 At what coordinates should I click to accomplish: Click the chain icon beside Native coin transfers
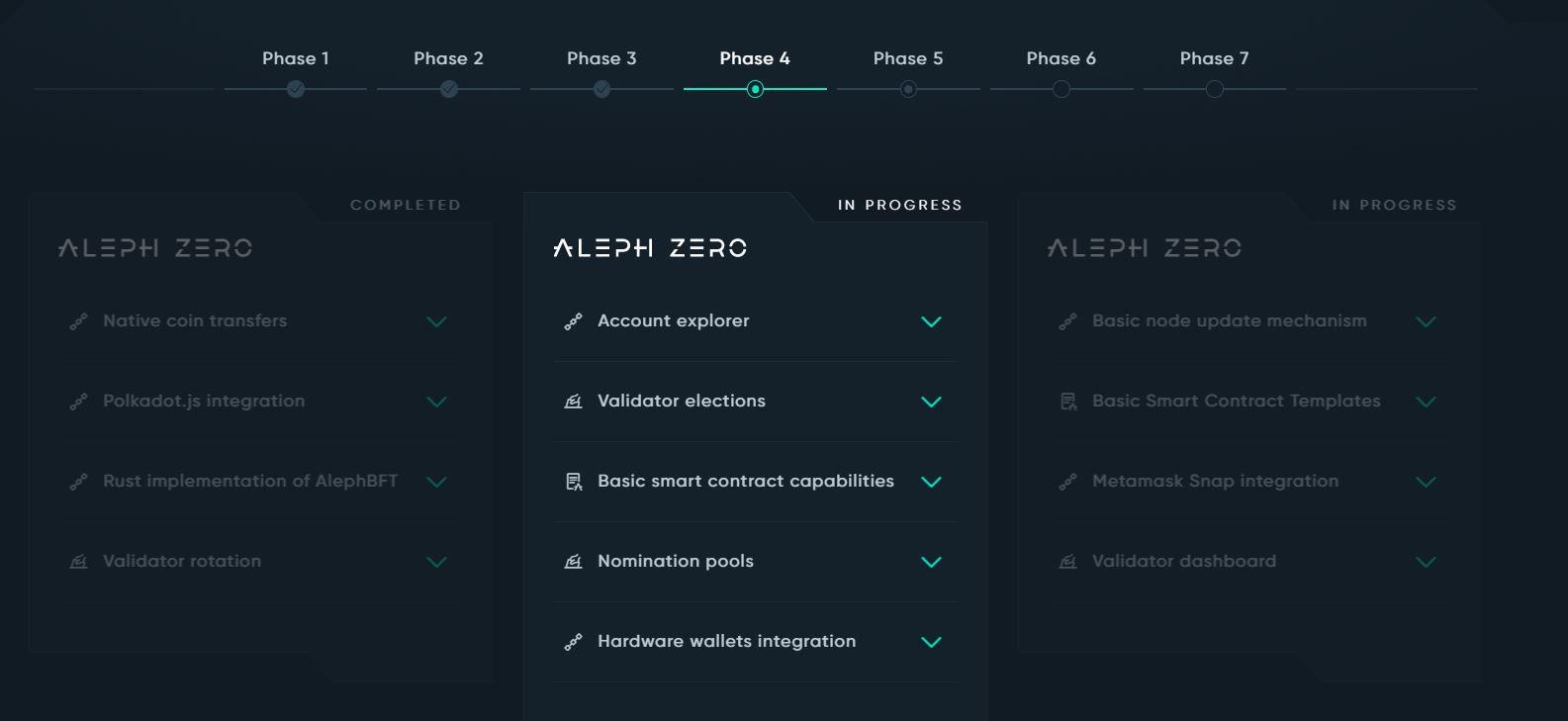78,321
